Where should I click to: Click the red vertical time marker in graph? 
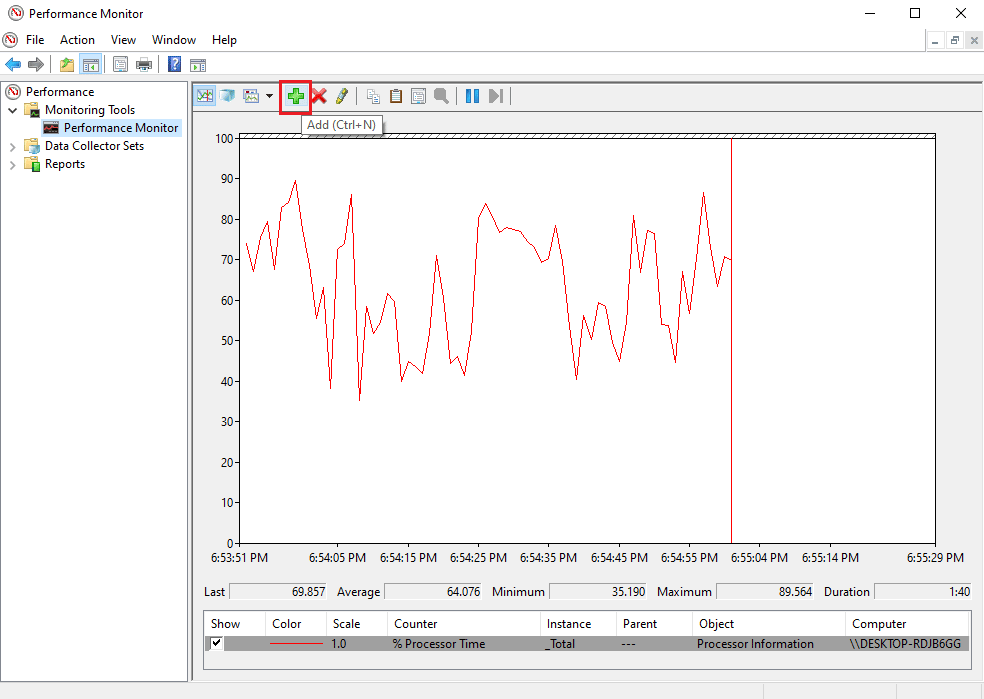pos(731,341)
